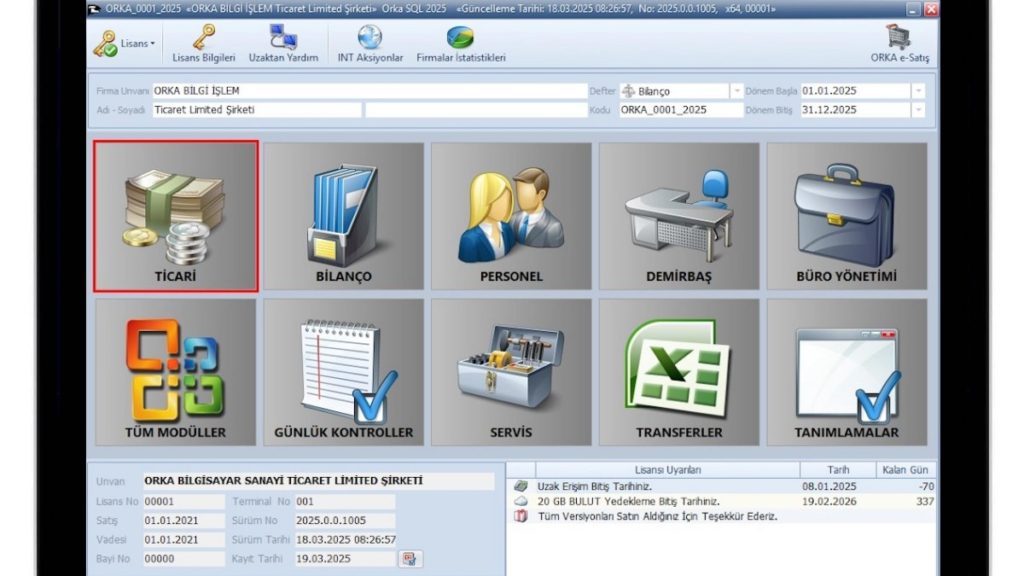This screenshot has height=576, width=1024.
Task: Click the Firma Unvanı field
Action: tap(370, 91)
